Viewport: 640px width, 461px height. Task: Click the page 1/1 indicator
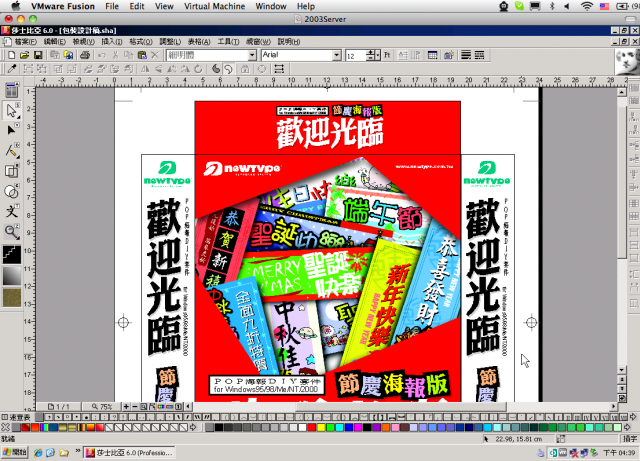tap(58, 407)
